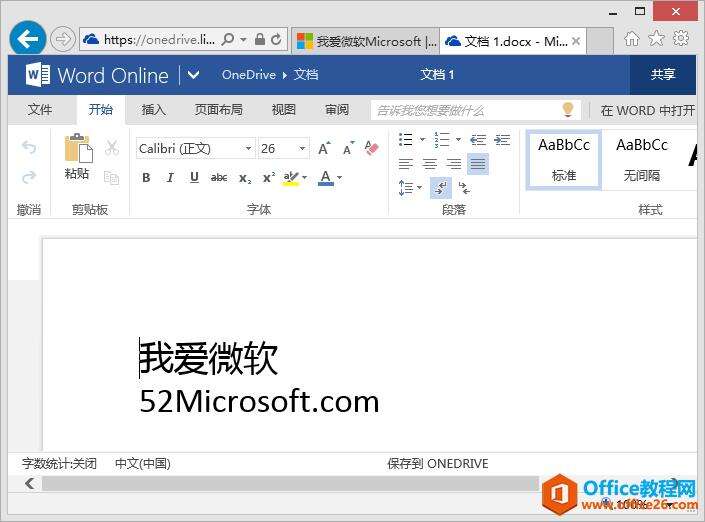Apply strikethrough formatting
The image size is (705, 522).
point(218,178)
